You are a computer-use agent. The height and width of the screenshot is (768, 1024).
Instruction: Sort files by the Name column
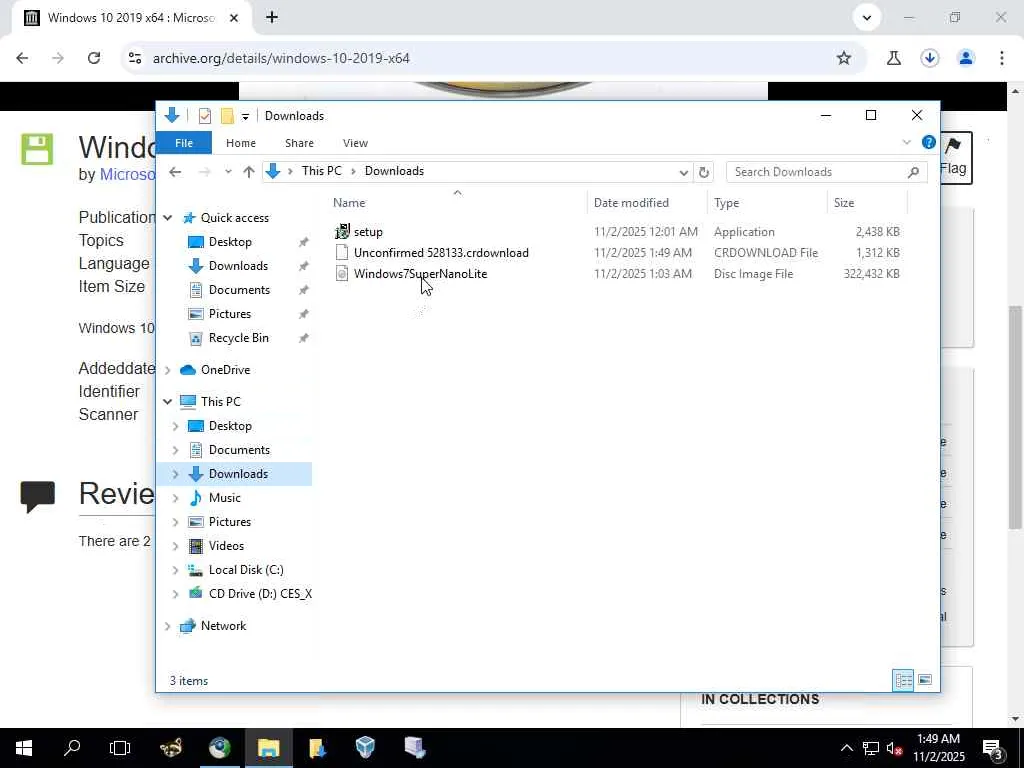click(x=349, y=202)
